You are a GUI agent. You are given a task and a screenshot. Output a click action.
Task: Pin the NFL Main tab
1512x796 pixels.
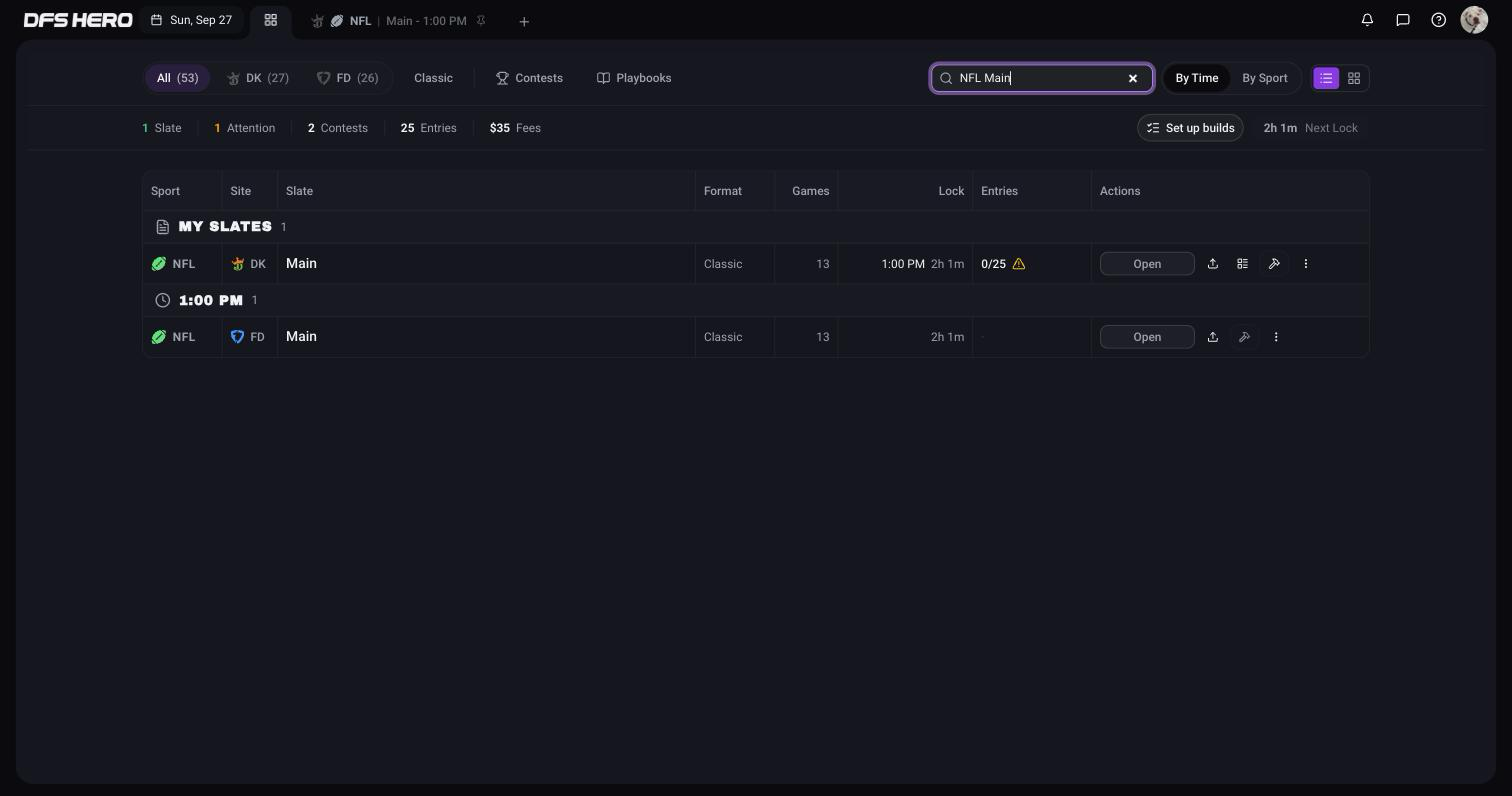pos(481,21)
